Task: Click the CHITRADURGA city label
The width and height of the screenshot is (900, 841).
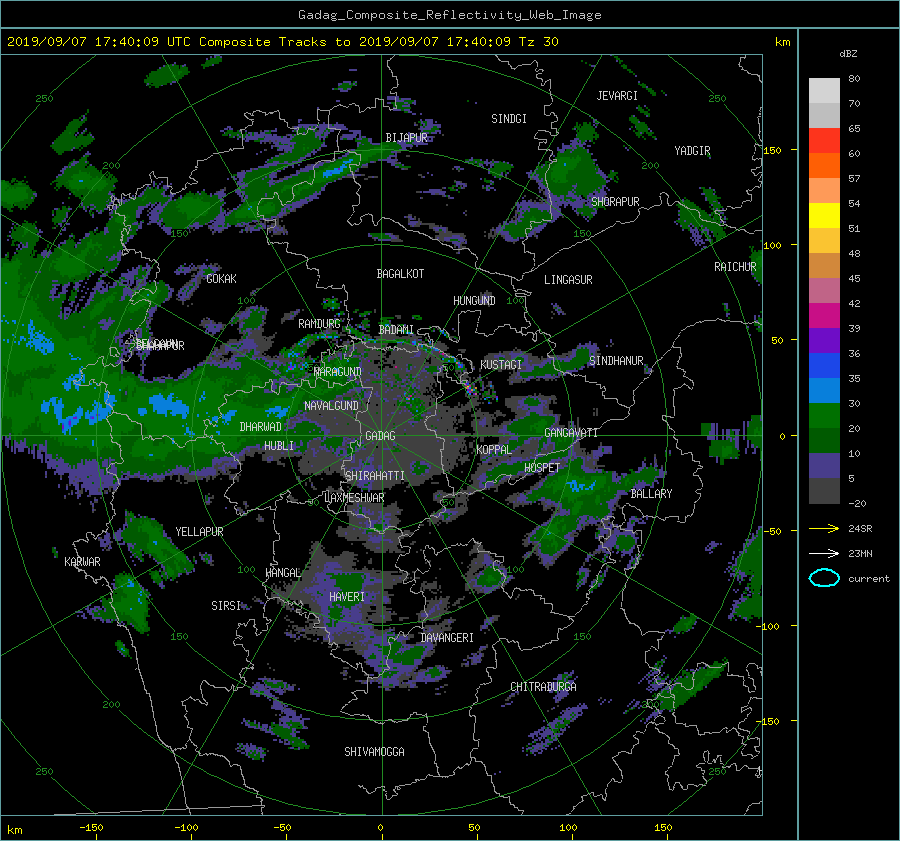Action: pyautogui.click(x=543, y=687)
